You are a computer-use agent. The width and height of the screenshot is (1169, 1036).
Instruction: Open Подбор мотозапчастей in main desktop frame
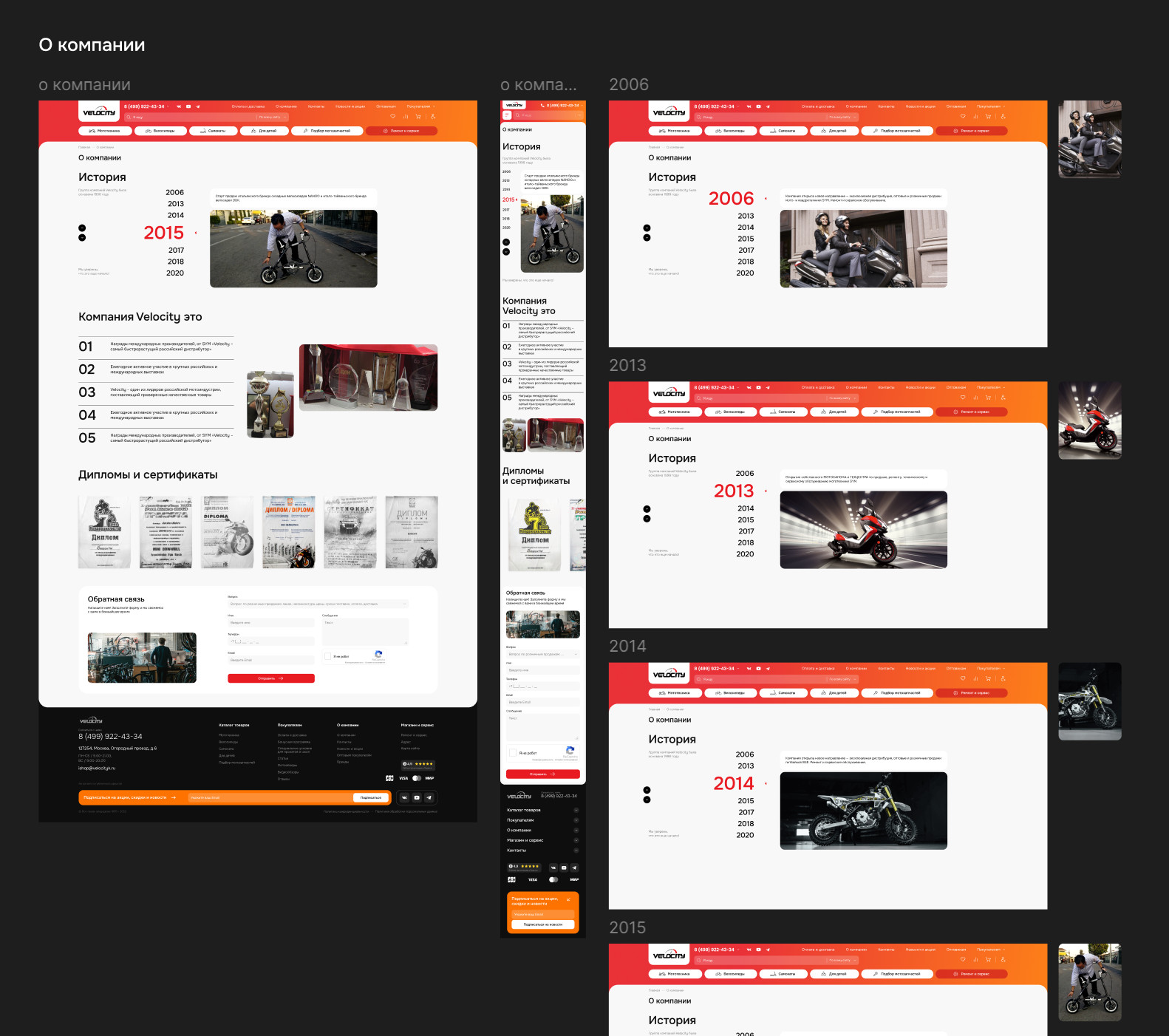(x=327, y=131)
